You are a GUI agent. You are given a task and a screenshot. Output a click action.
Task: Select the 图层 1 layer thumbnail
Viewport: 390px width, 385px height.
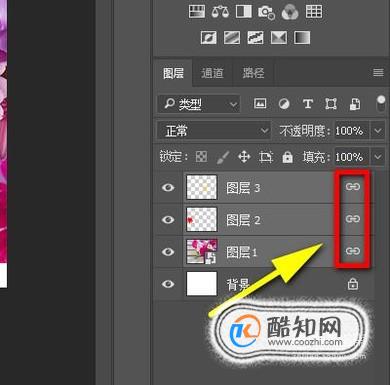click(x=202, y=251)
